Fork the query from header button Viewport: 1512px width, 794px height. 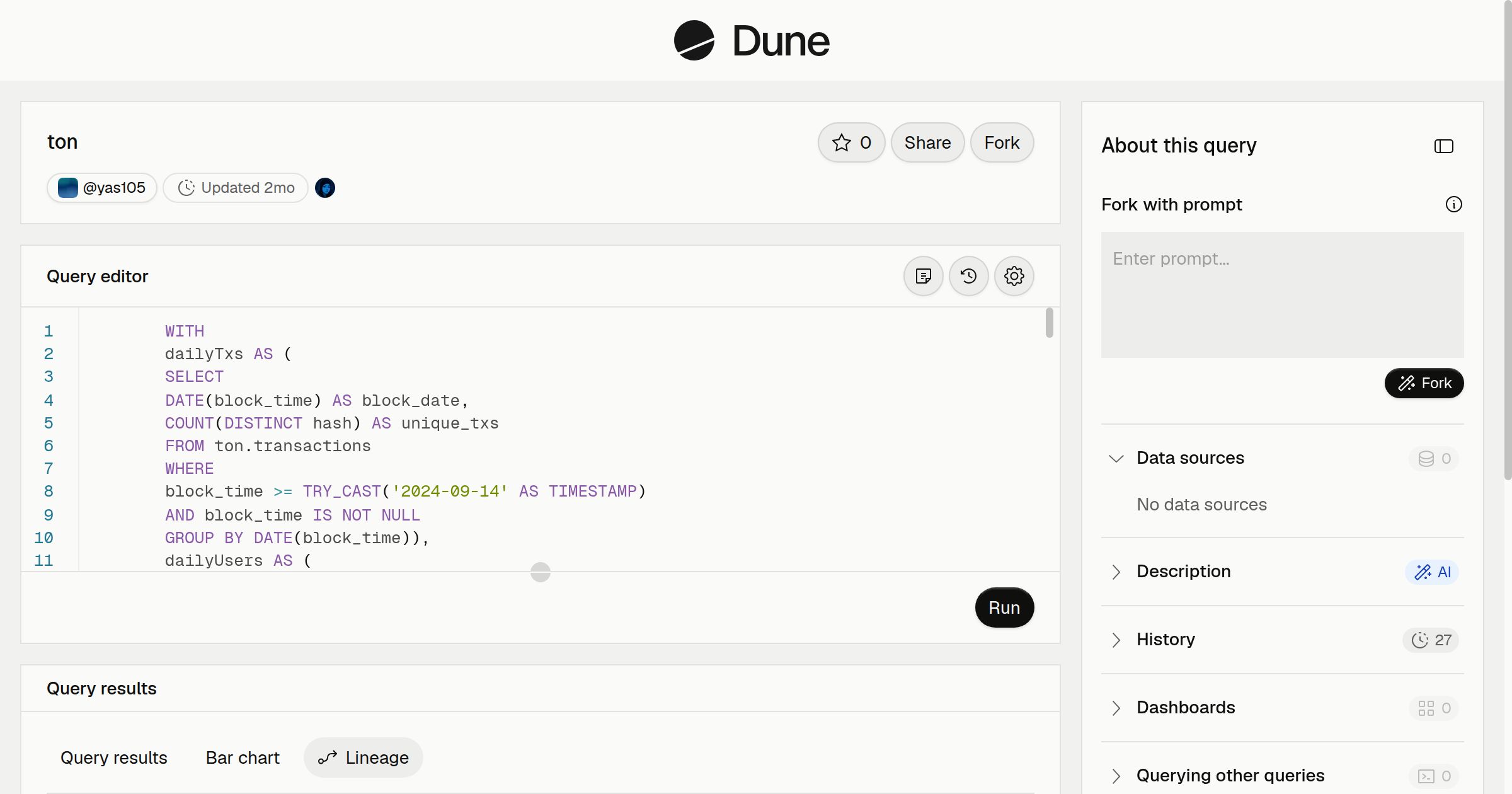(x=1002, y=142)
